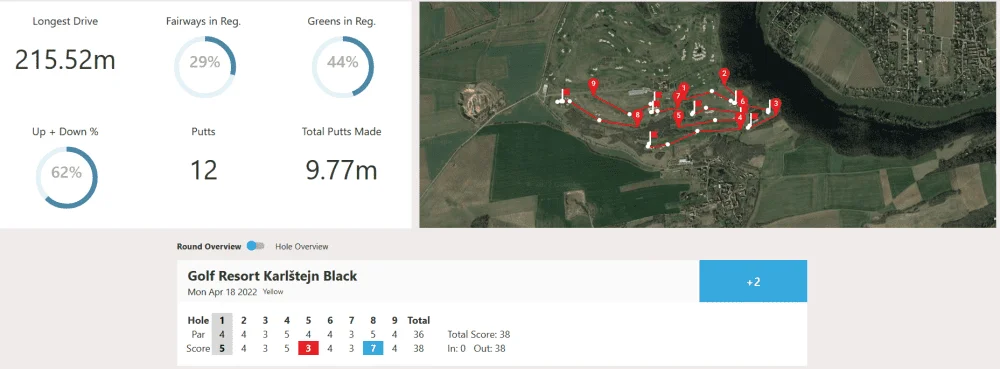Select hole 1 column header in scorecard
This screenshot has height=369, width=1000.
tap(222, 321)
